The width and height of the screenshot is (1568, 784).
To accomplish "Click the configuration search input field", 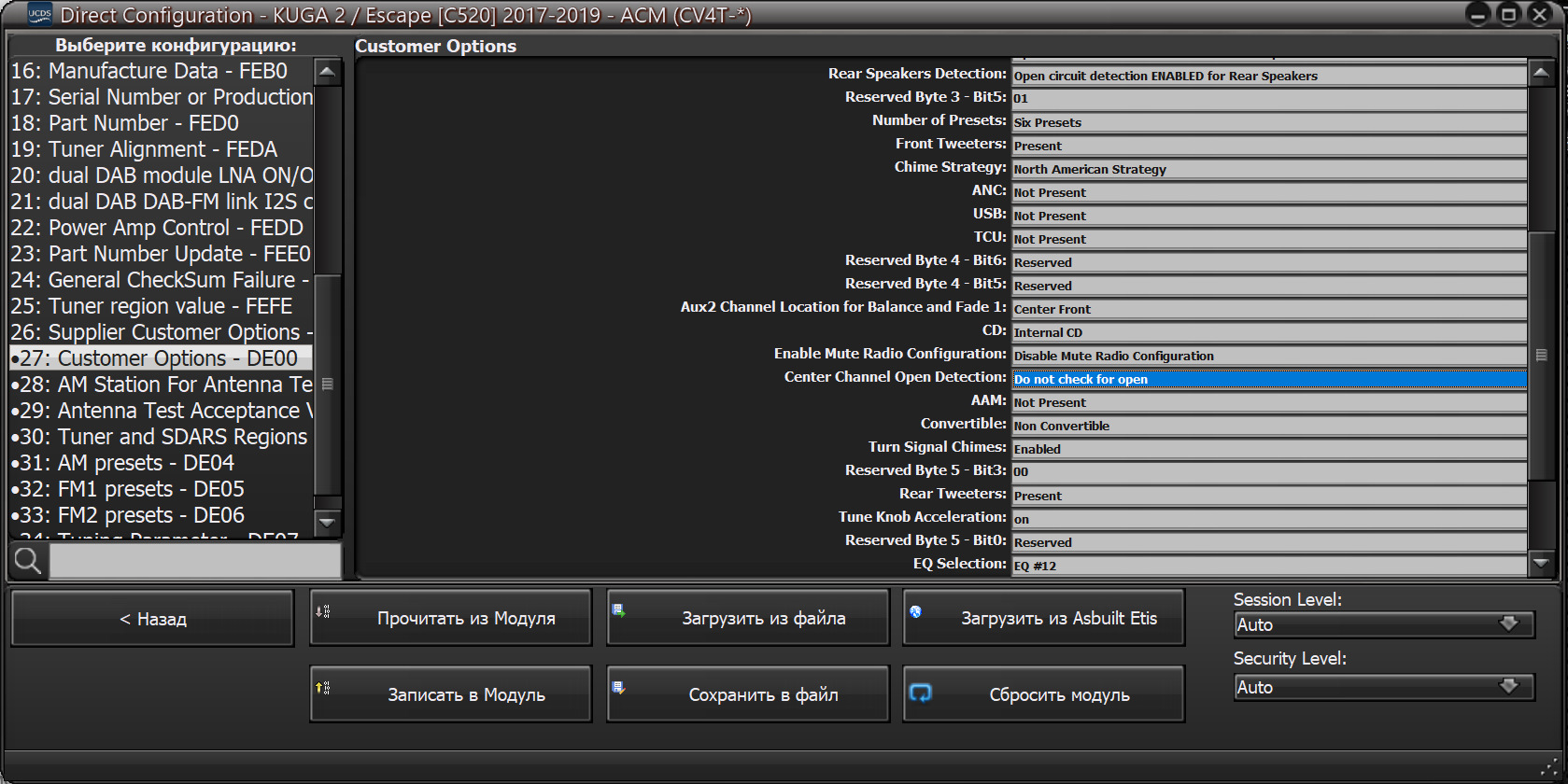I will [x=195, y=561].
